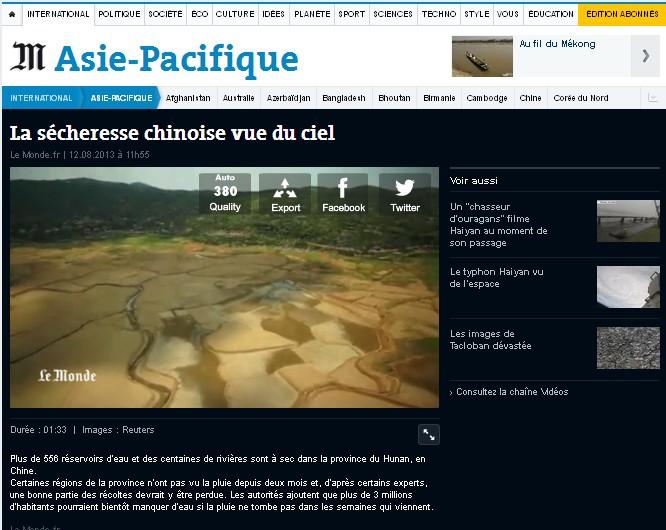
Task: Open the Cambodge country link
Action: click(487, 98)
